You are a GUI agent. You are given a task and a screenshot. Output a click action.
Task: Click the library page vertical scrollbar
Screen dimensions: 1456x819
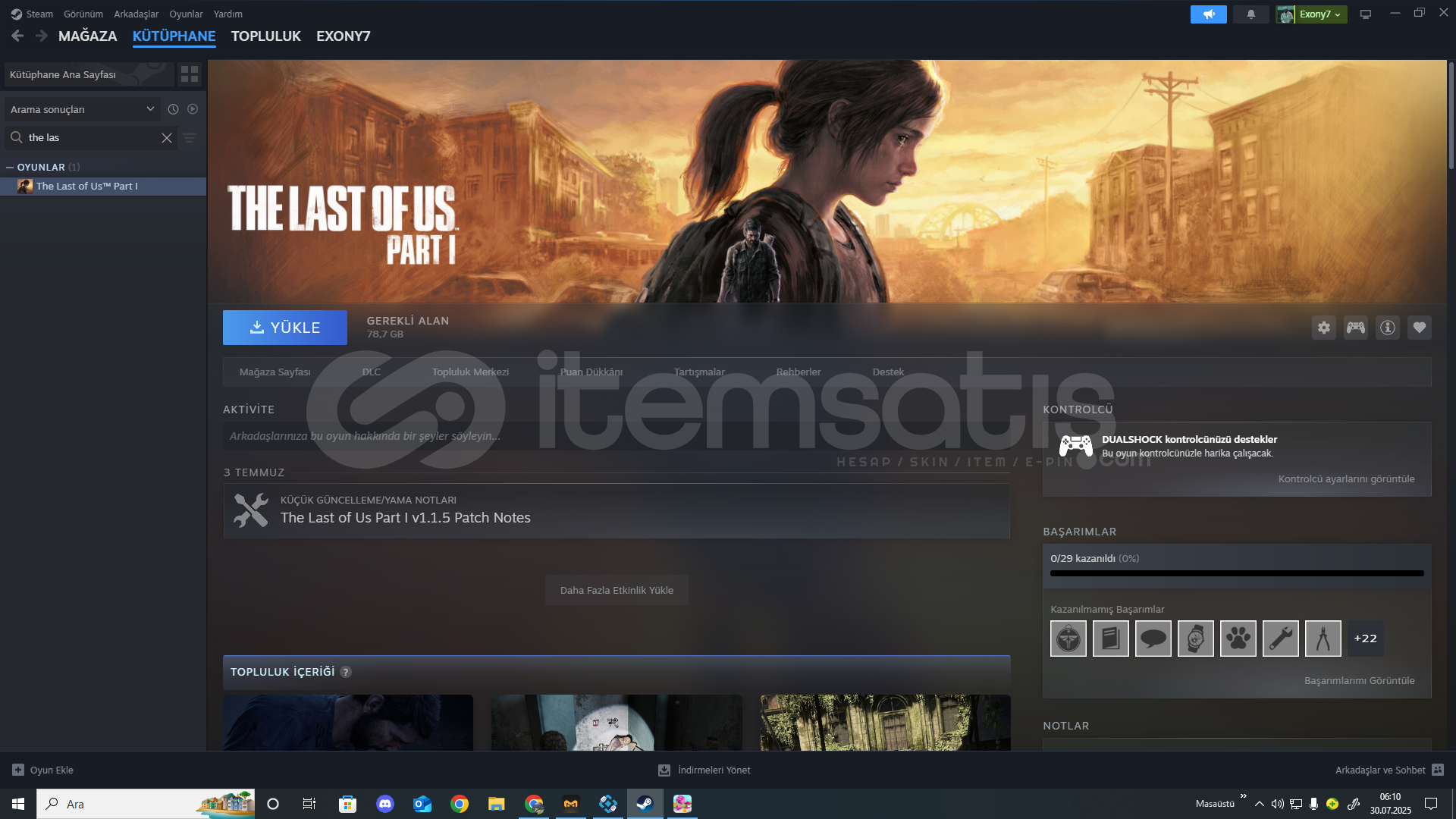[1451, 115]
